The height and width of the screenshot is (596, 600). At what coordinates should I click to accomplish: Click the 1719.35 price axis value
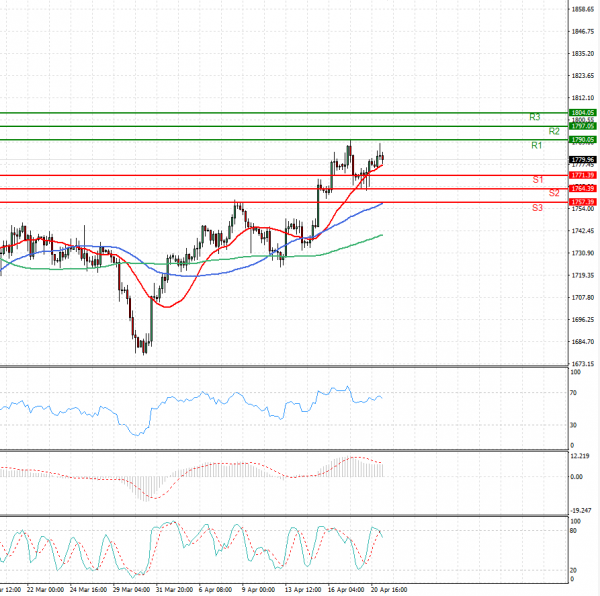tap(583, 275)
